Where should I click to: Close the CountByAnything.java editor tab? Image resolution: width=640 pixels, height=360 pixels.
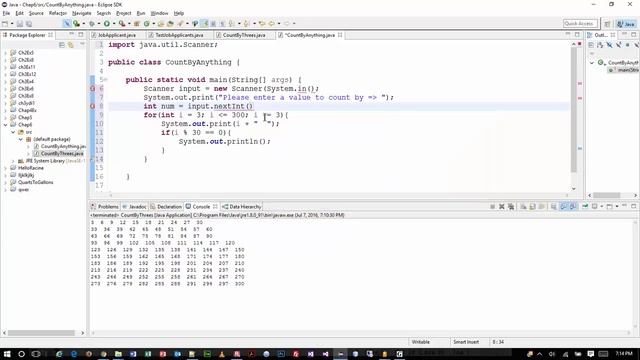tap(340, 35)
